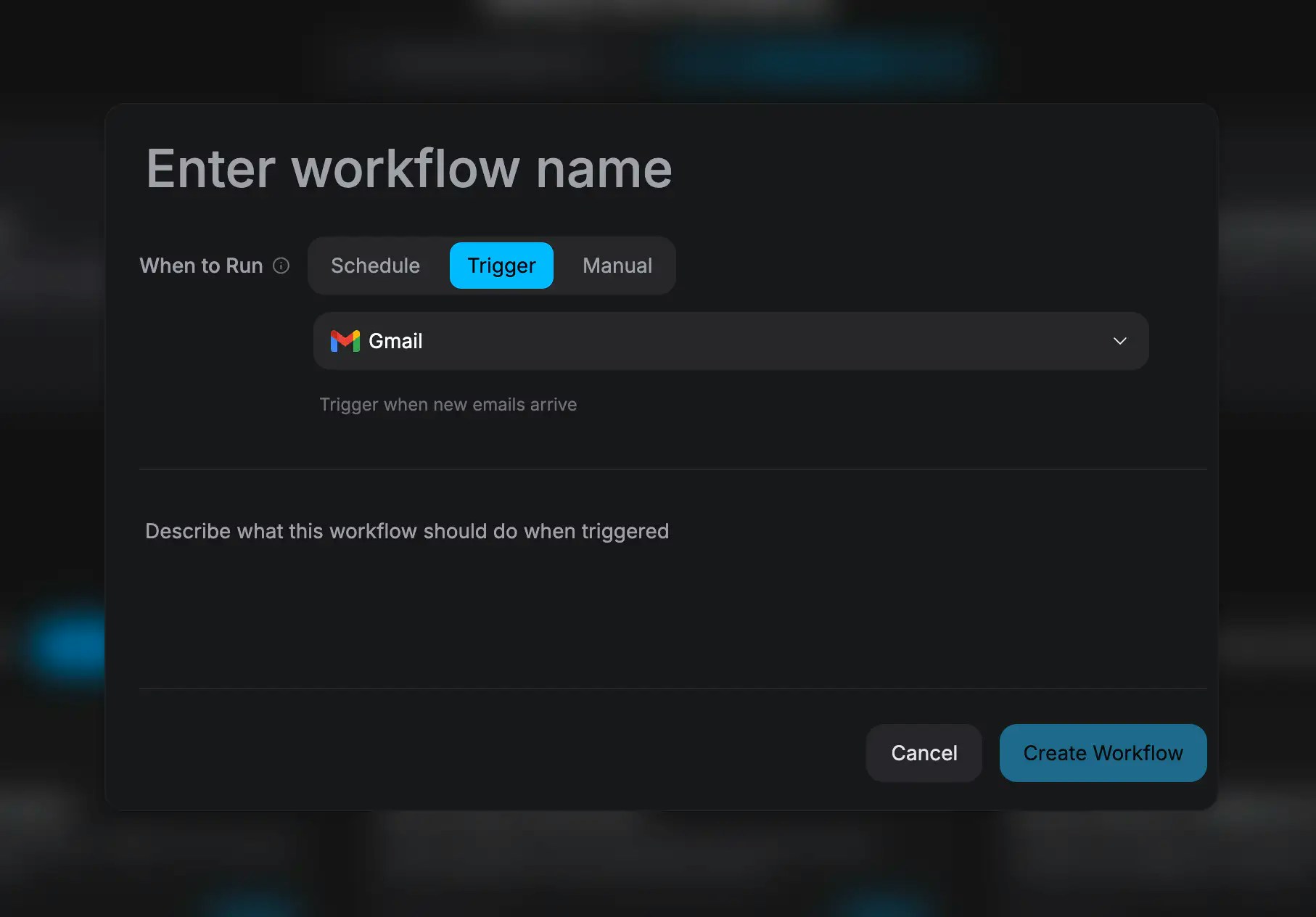Click the Gmail logo in the trigger selector
1316x917 pixels.
click(346, 341)
